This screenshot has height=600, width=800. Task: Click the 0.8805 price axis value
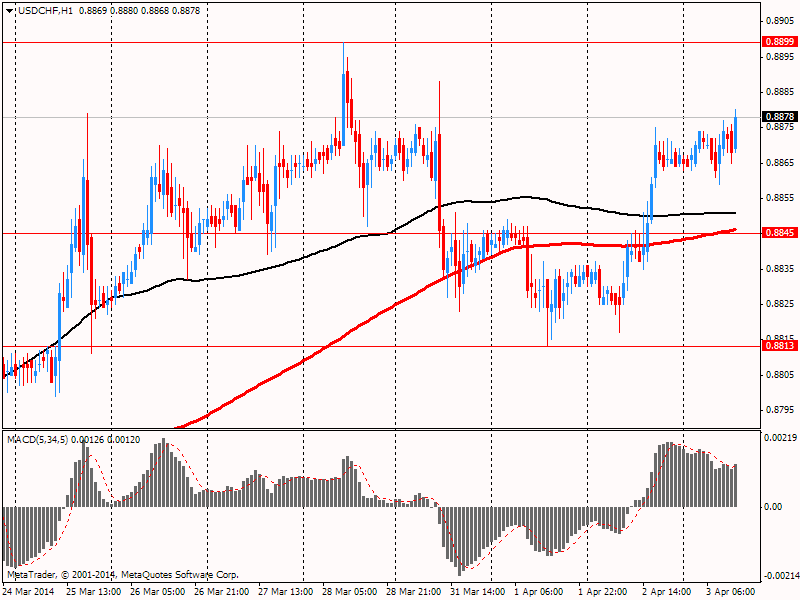click(780, 375)
